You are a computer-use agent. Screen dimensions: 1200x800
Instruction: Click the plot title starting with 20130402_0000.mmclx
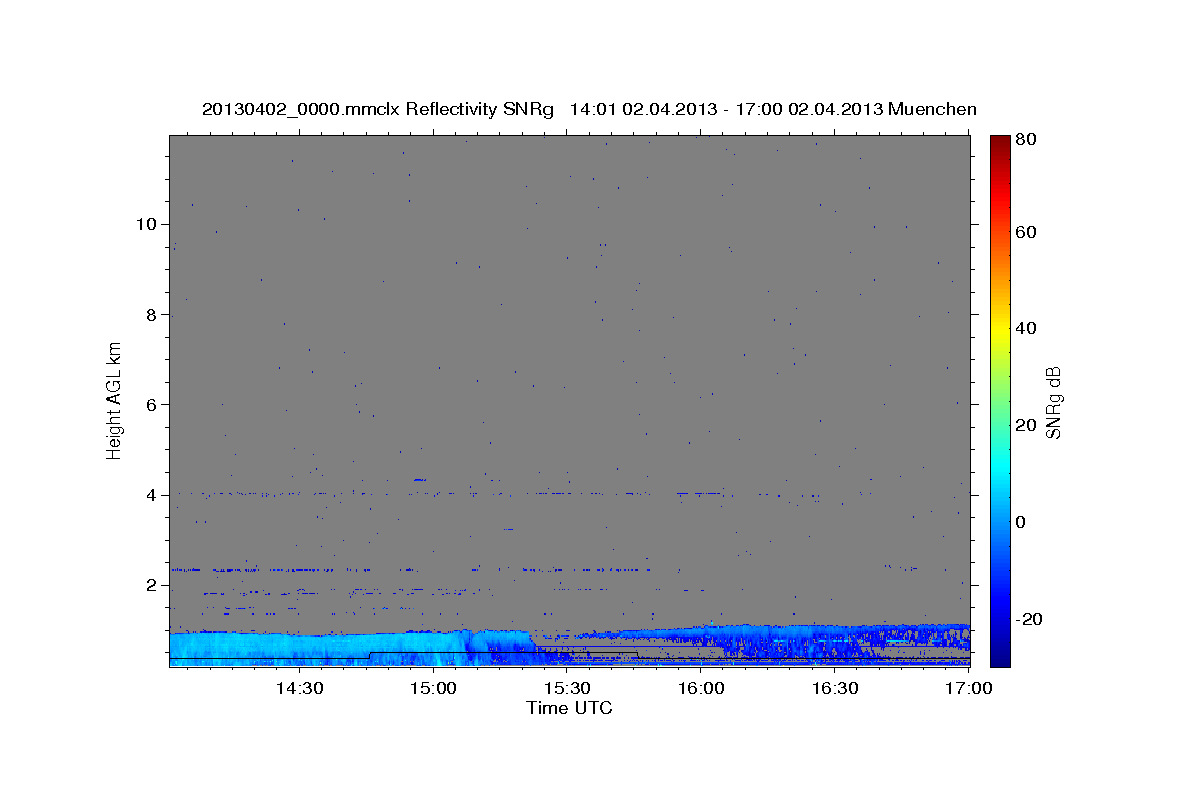(x=589, y=109)
